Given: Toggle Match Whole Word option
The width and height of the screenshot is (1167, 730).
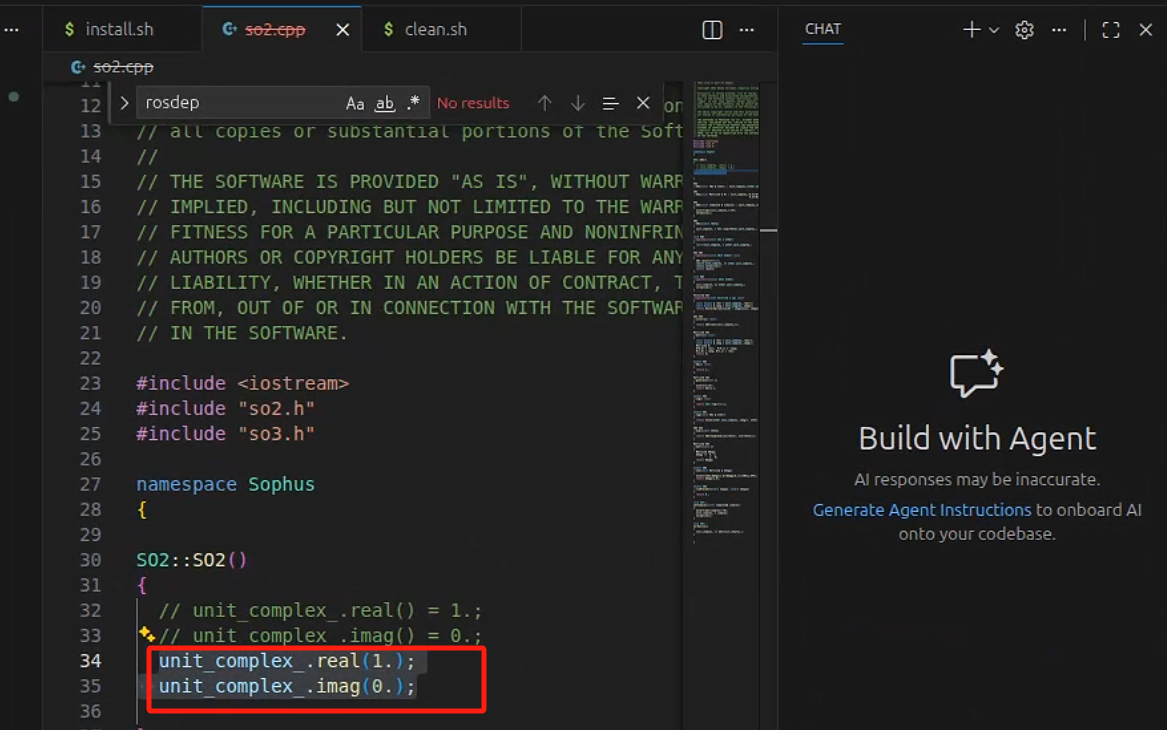Looking at the screenshot, I should click(x=384, y=103).
